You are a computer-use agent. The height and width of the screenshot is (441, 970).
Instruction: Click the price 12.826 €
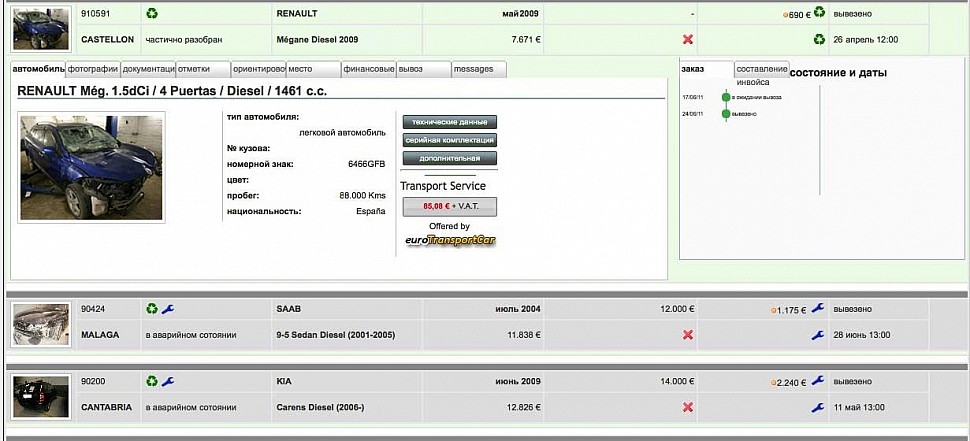click(524, 408)
